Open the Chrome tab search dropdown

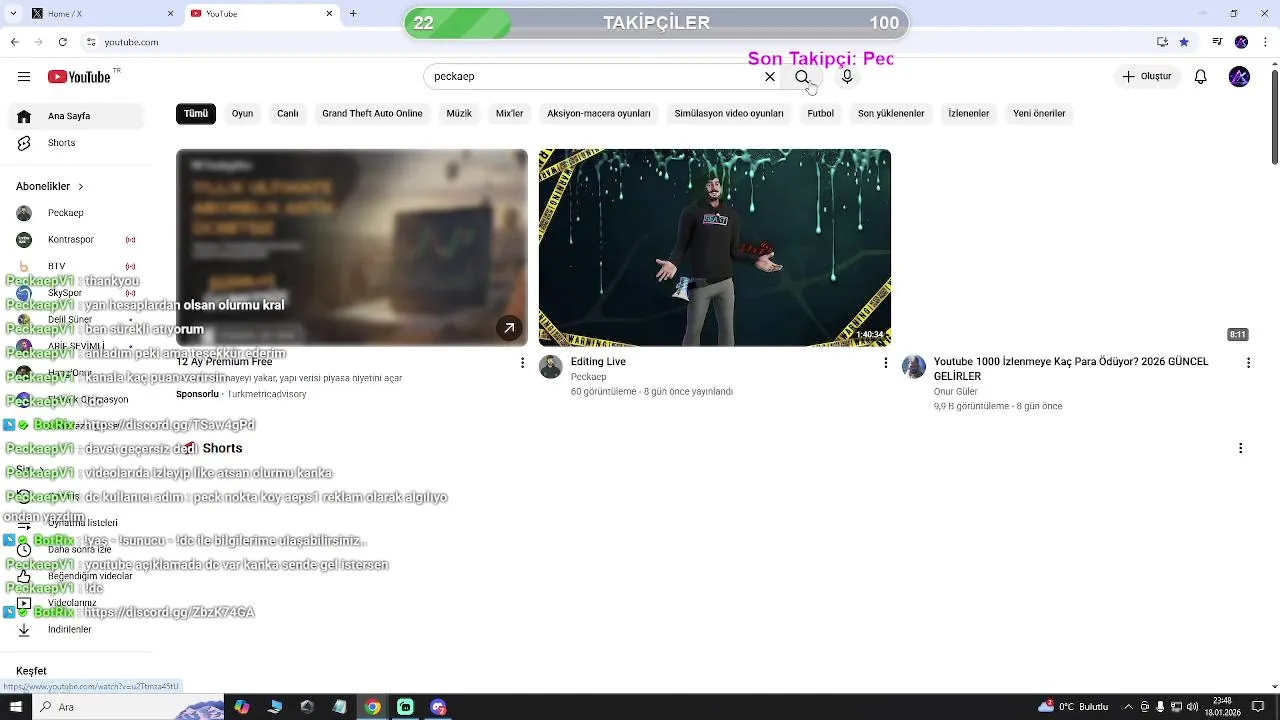[14, 14]
